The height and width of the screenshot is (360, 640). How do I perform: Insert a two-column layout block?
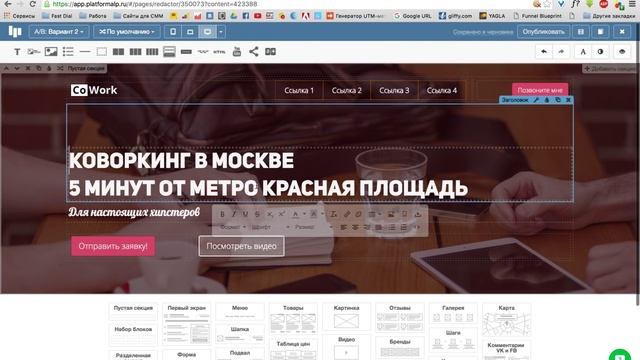[118, 52]
